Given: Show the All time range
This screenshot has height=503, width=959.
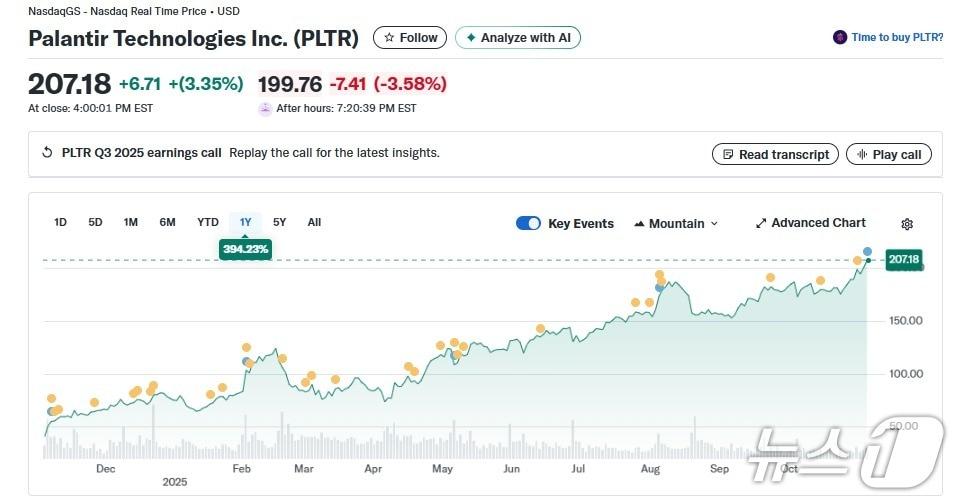Looking at the screenshot, I should [x=314, y=222].
